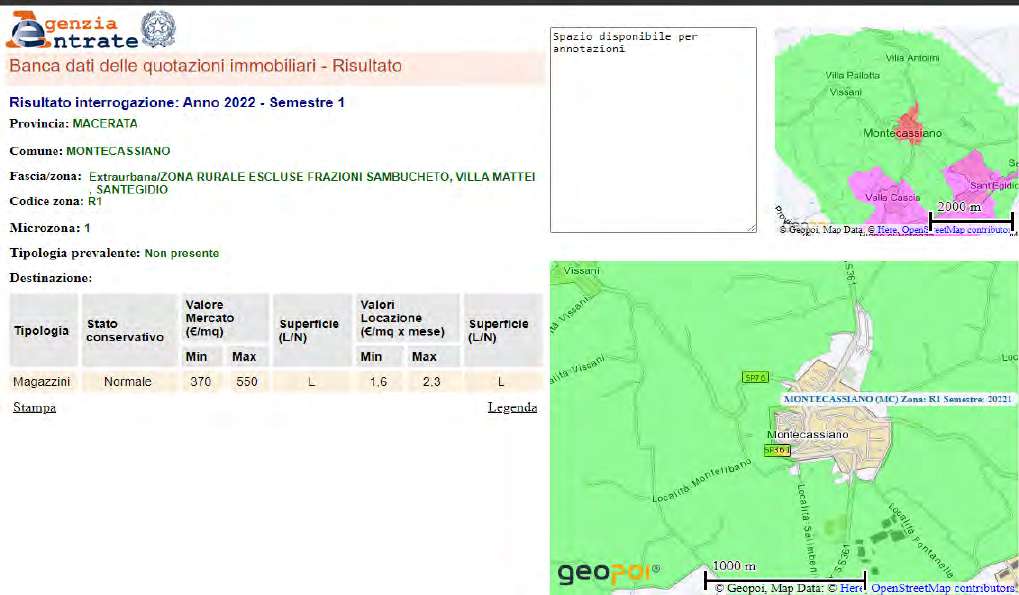Click the Agenzia Entrate logo
The width and height of the screenshot is (1019, 595).
[x=70, y=30]
